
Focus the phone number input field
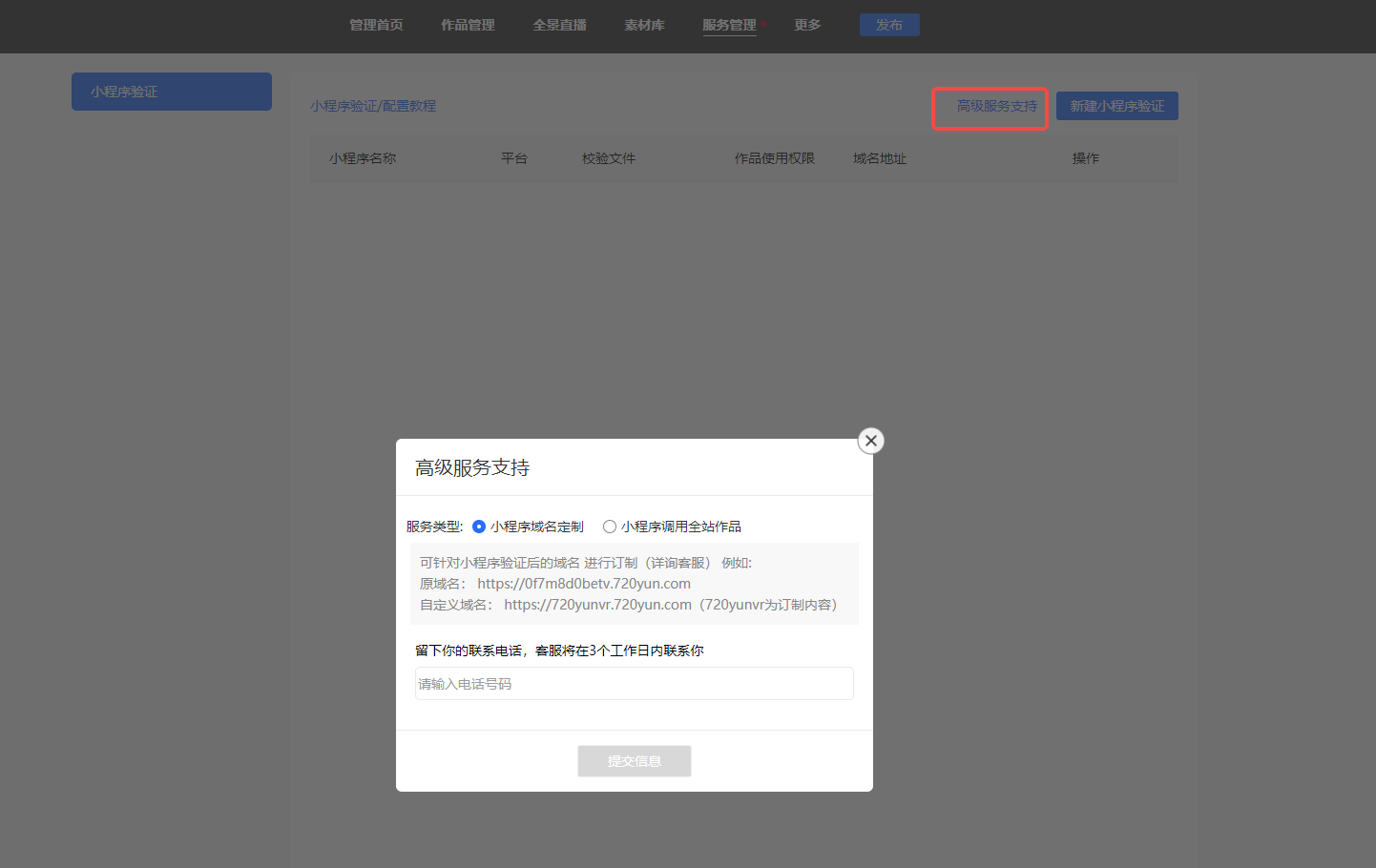(634, 684)
